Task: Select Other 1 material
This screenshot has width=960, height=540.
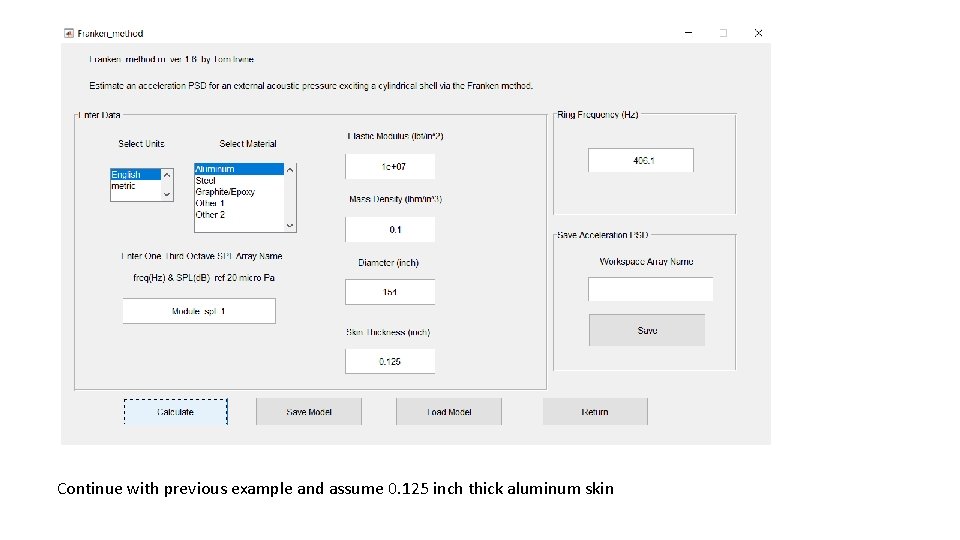Action: (239, 203)
